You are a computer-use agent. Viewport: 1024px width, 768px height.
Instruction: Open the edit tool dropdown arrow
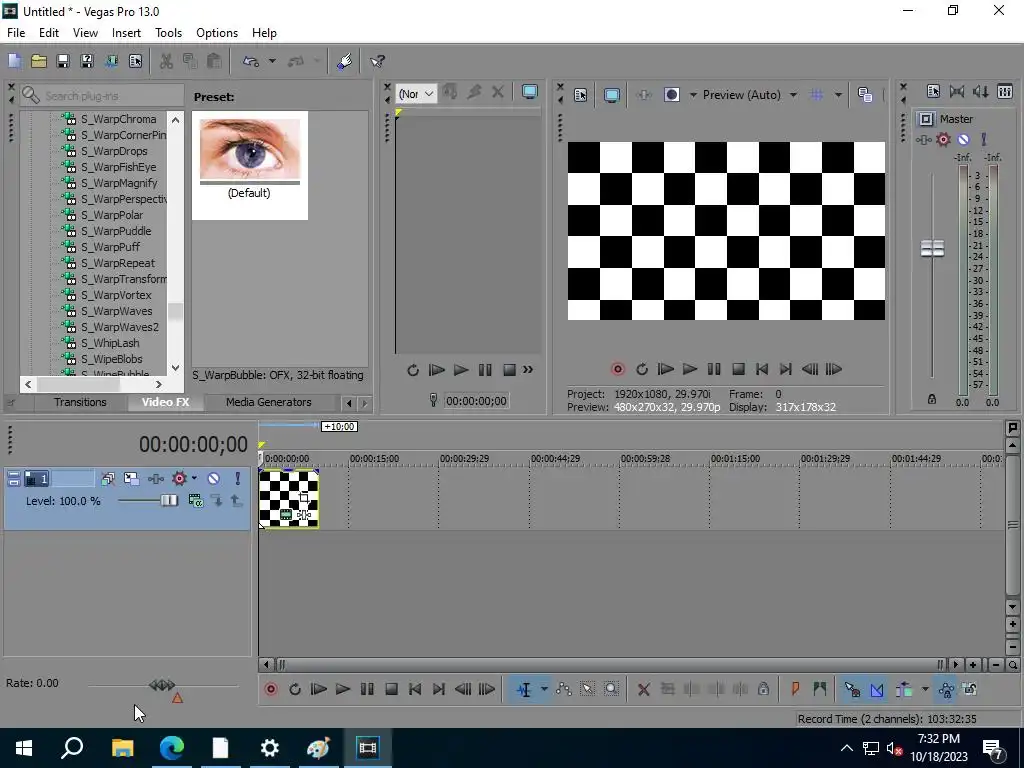(543, 690)
